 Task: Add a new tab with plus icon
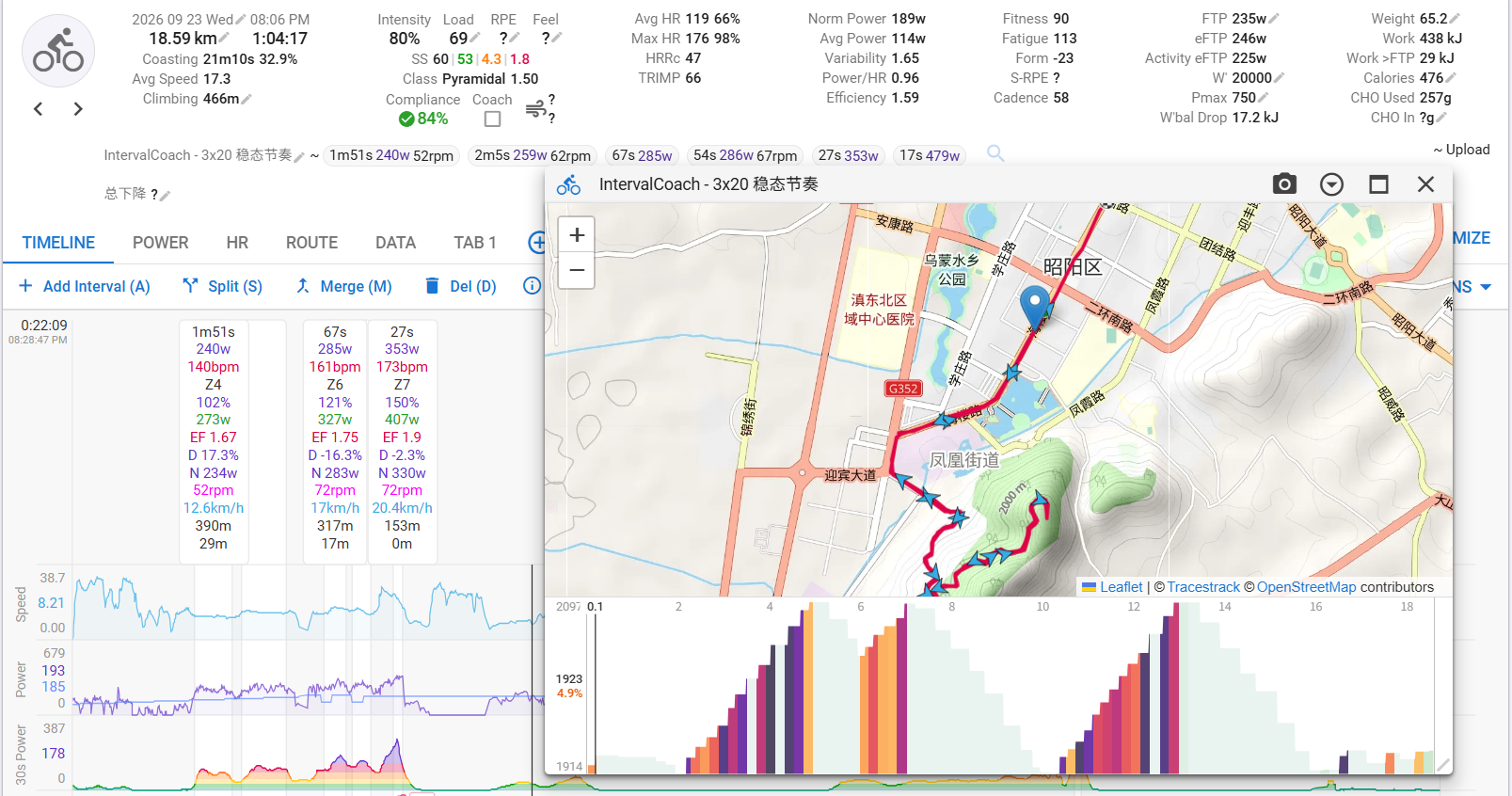pyautogui.click(x=537, y=243)
